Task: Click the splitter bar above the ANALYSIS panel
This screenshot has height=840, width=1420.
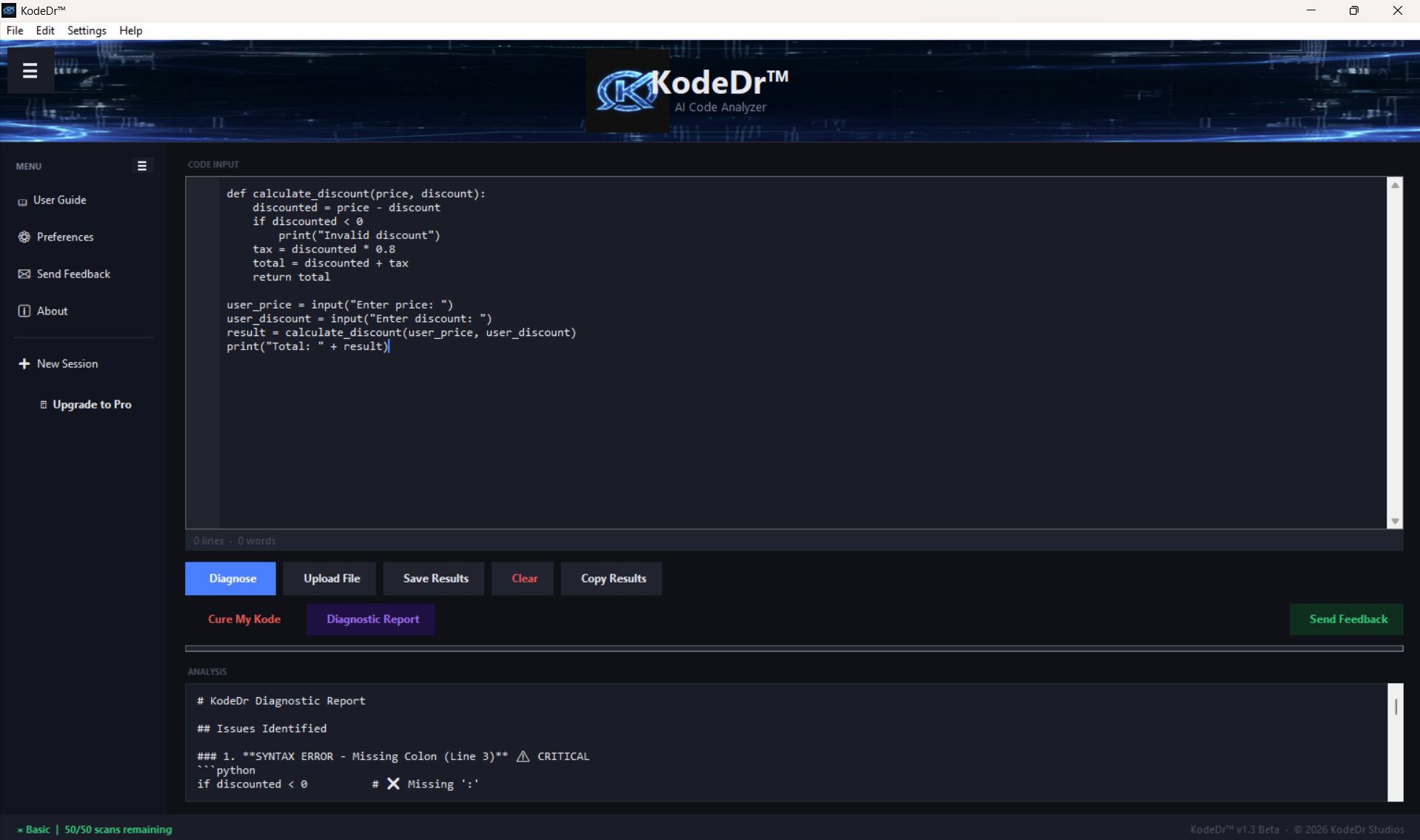Action: point(794,648)
